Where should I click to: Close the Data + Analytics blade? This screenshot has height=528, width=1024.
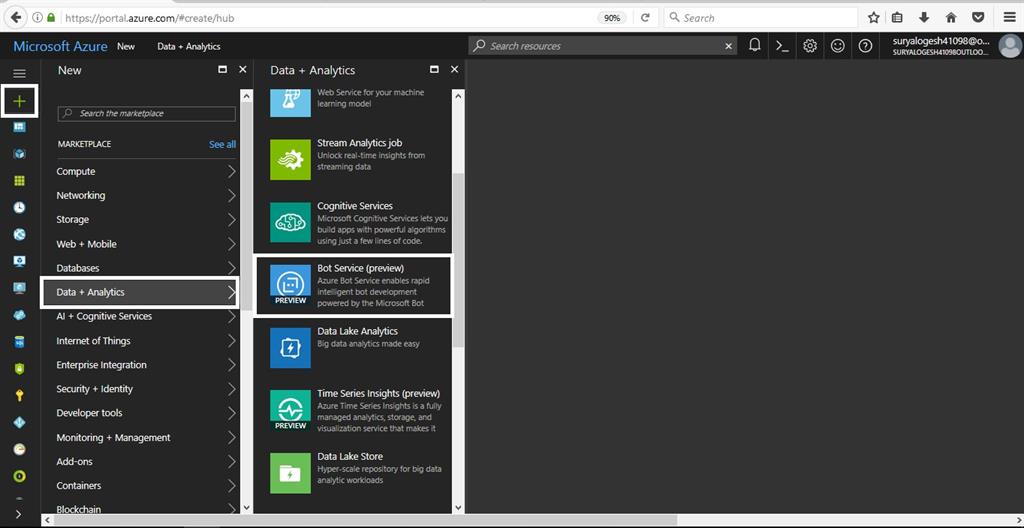pos(455,69)
